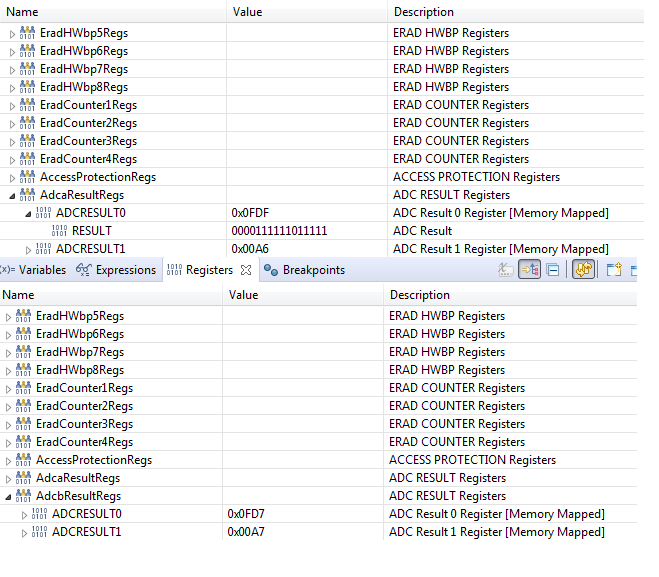Click Value column header in upper pane

click(307, 12)
